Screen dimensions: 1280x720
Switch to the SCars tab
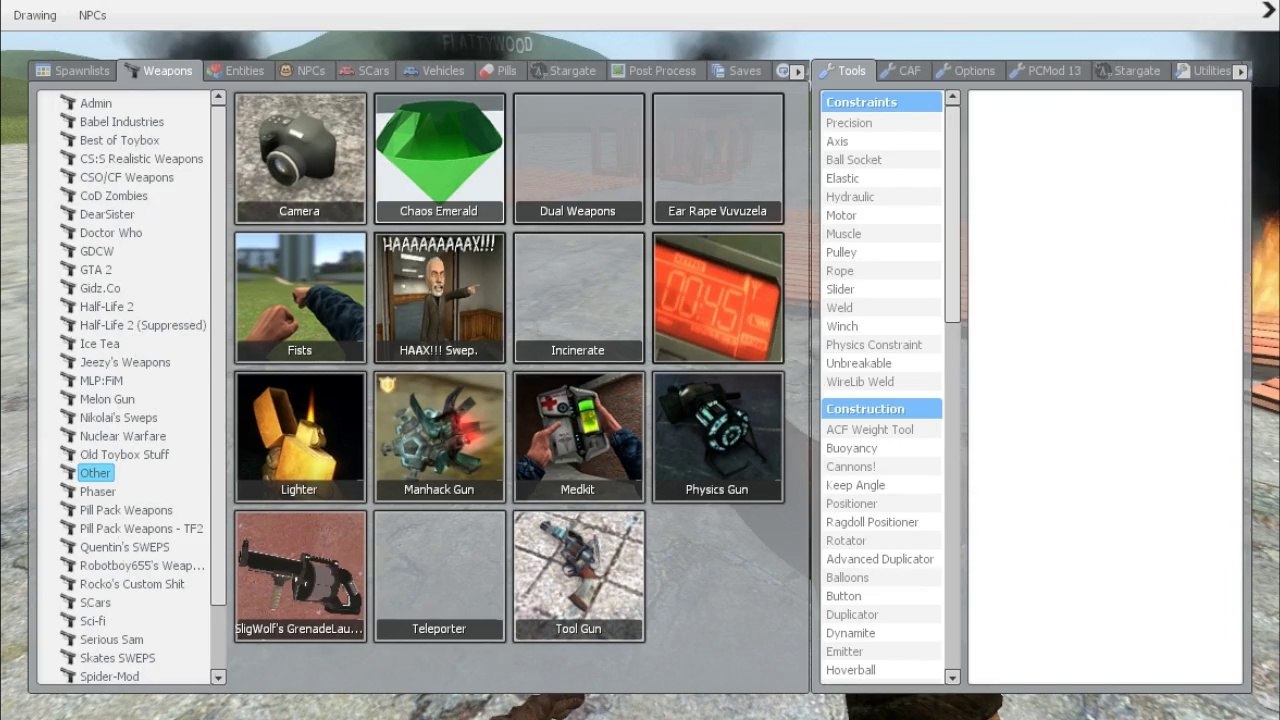tap(365, 71)
